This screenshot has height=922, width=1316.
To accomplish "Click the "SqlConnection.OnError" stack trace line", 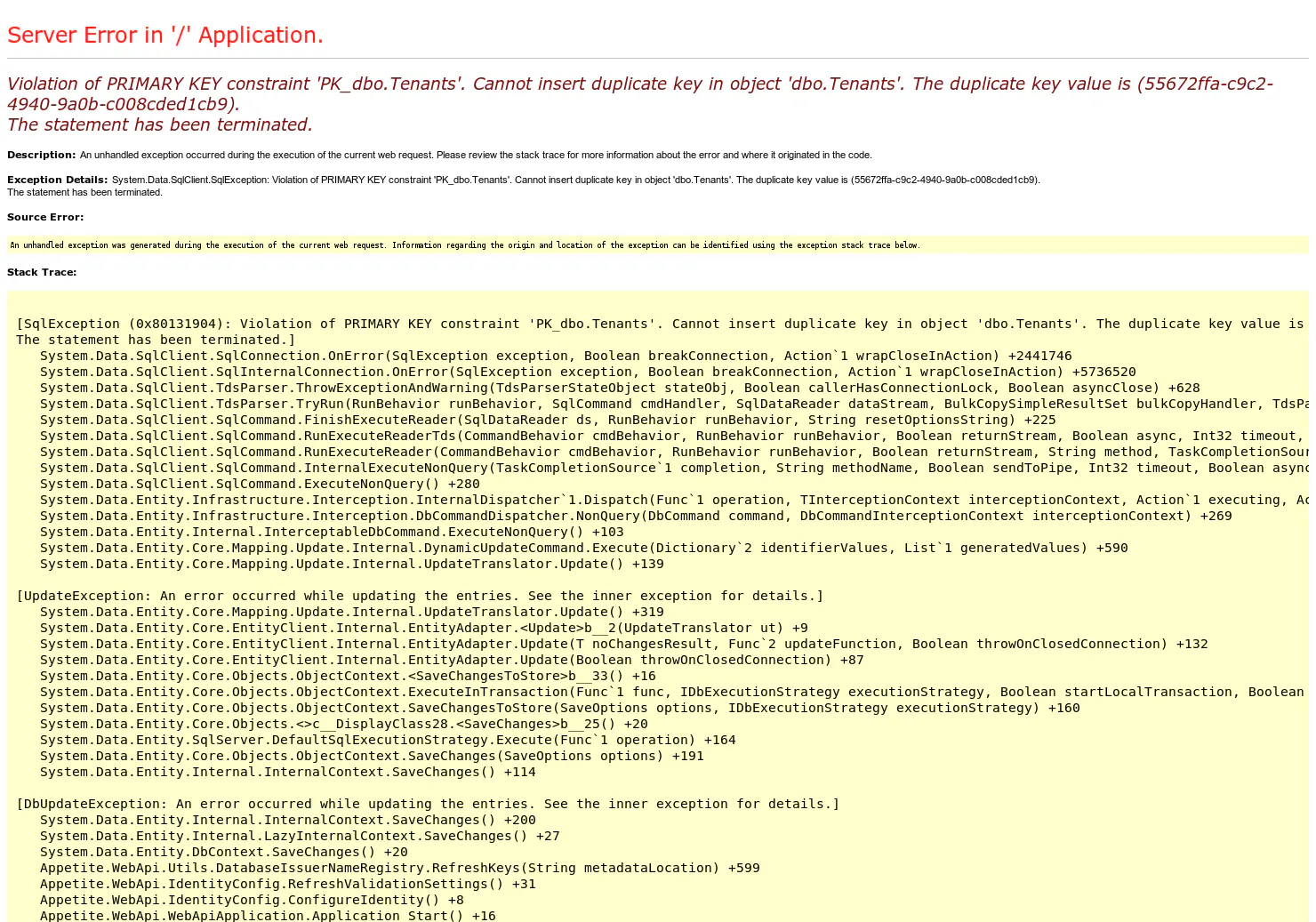I will tap(556, 356).
